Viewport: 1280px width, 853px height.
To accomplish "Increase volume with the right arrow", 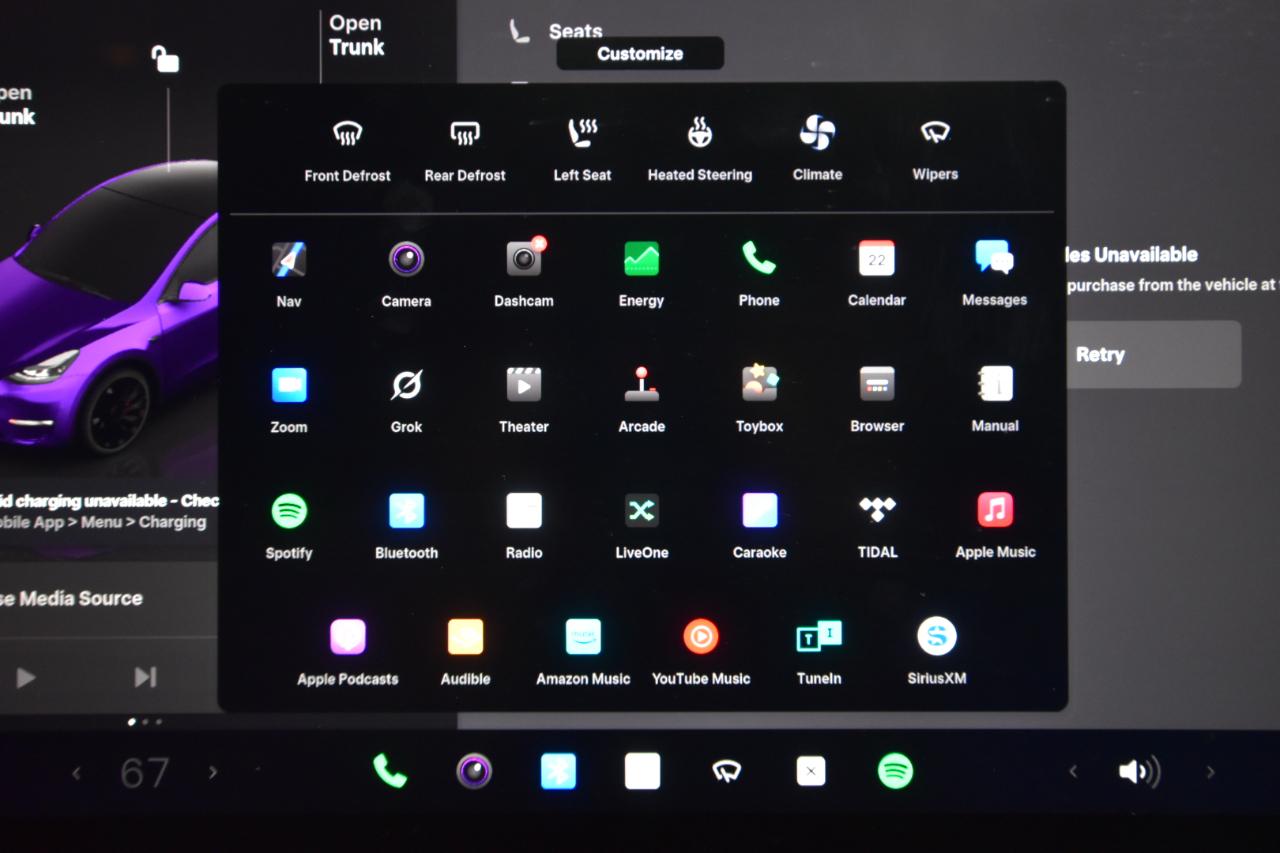I will [1210, 771].
